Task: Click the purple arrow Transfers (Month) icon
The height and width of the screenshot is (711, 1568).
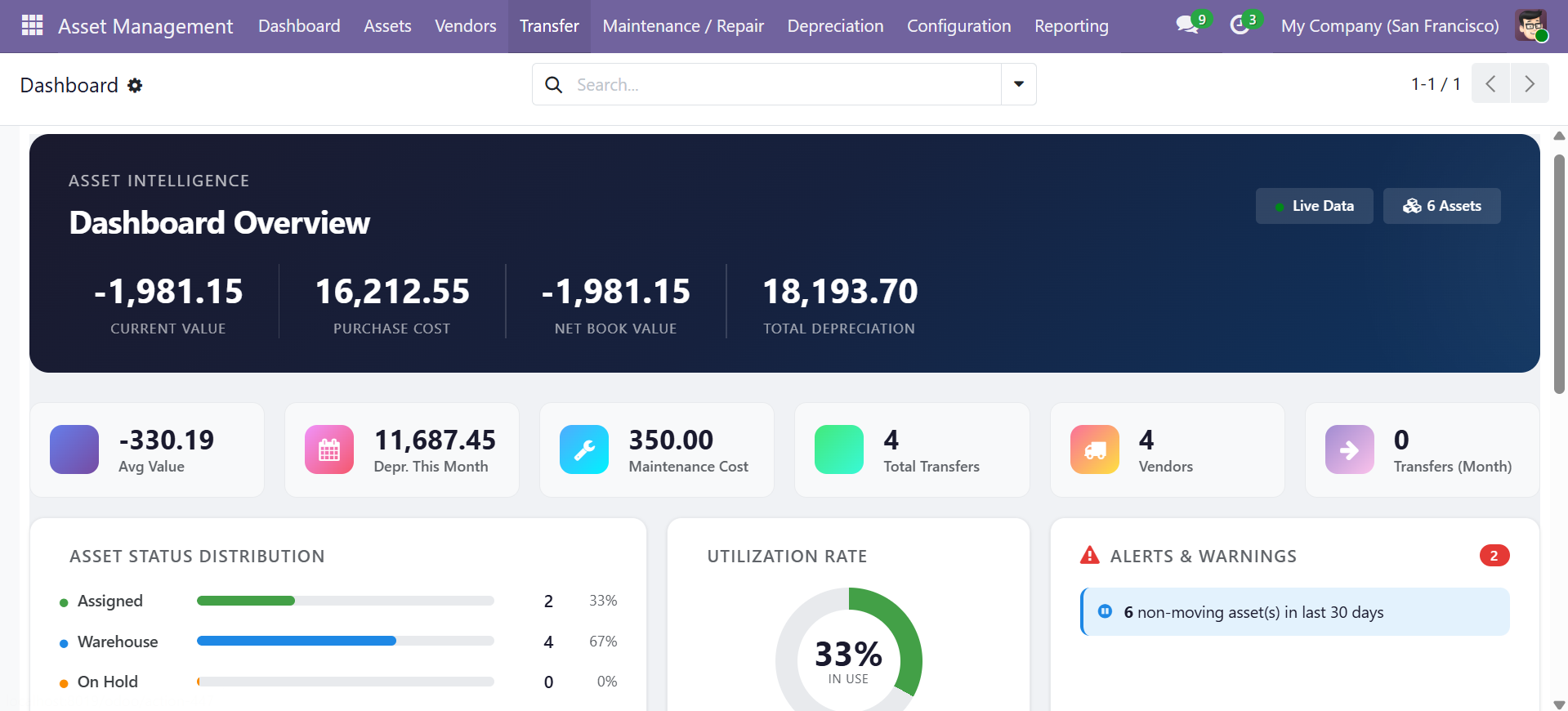Action: pos(1350,449)
